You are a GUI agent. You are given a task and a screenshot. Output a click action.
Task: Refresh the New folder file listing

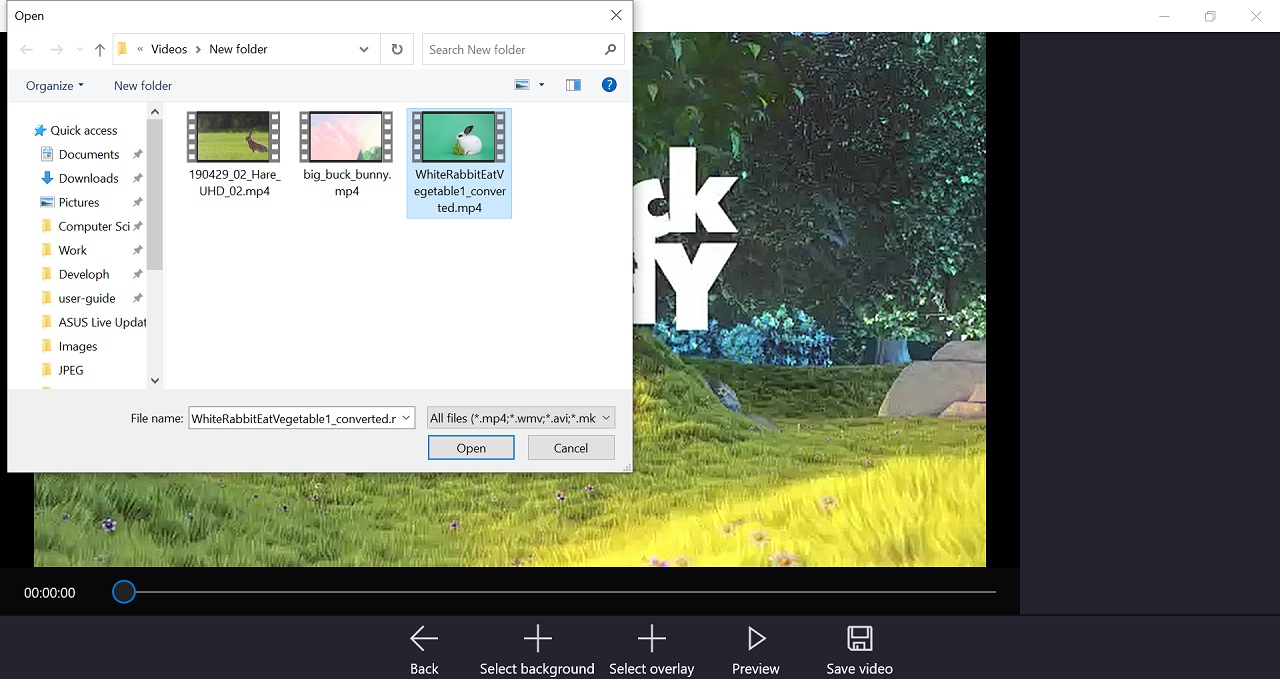pos(397,49)
